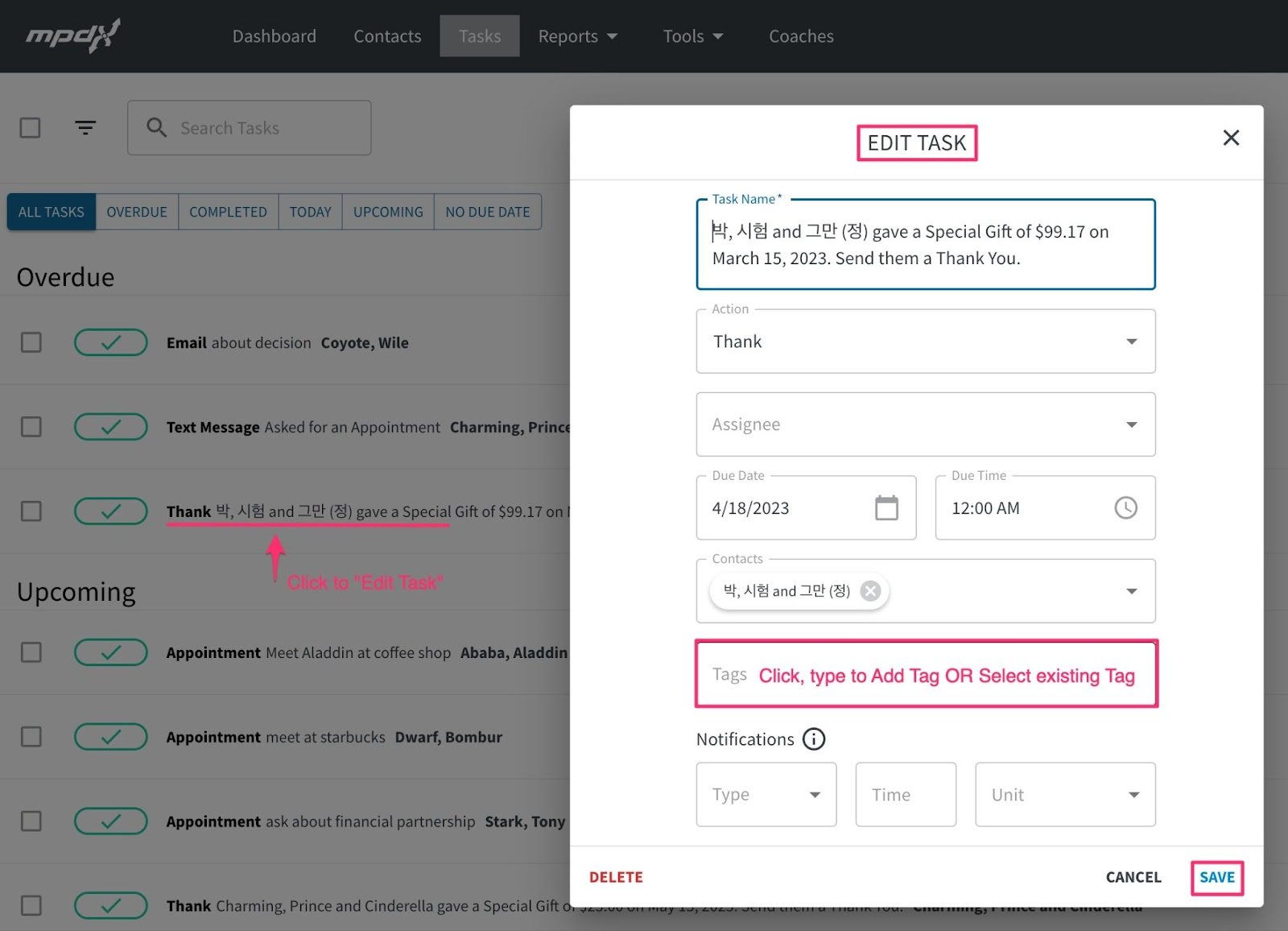
Task: Save the edited task
Action: click(1217, 877)
